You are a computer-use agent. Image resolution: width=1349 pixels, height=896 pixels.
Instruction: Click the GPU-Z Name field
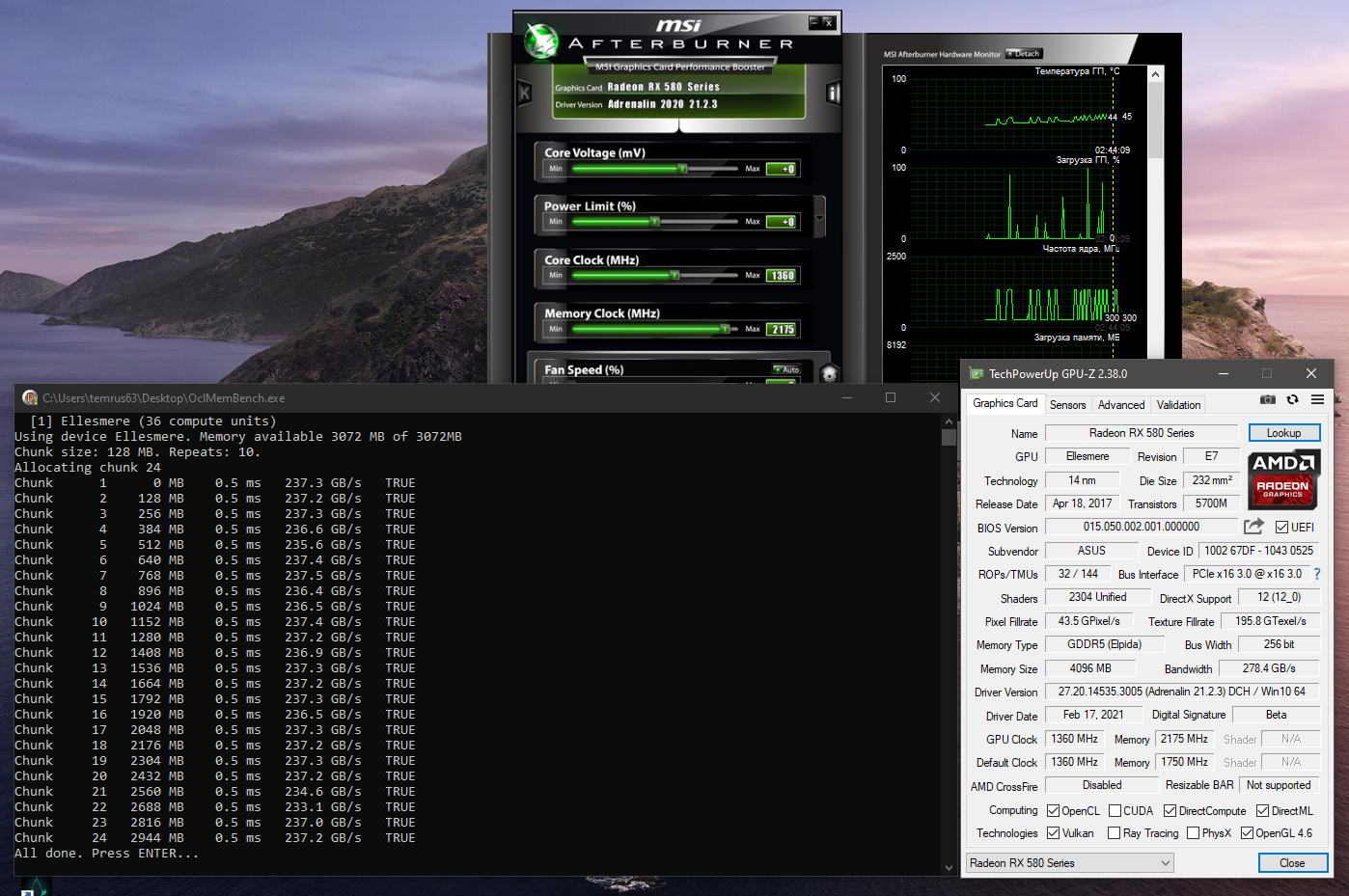pos(1142,433)
